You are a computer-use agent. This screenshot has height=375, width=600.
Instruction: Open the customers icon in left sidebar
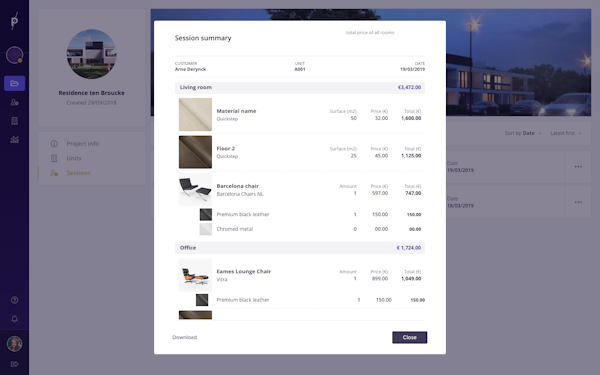coord(15,102)
